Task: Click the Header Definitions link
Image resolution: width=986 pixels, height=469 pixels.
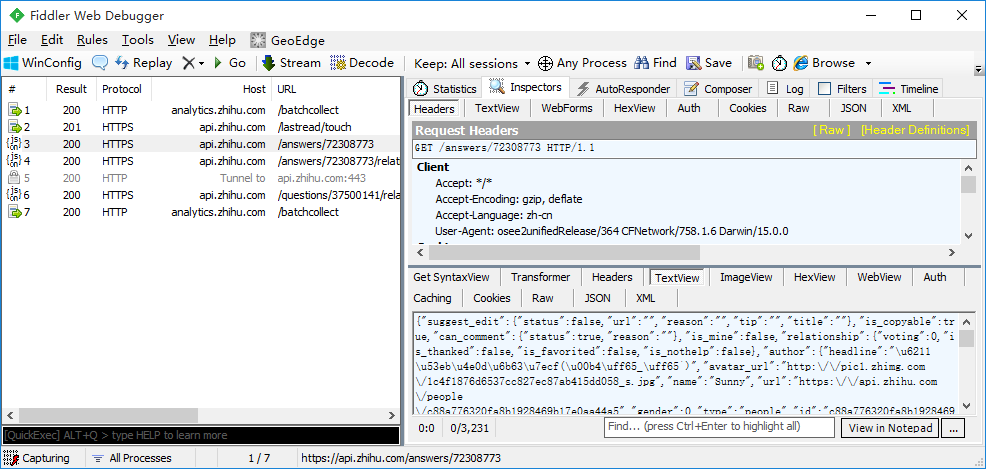Action: [915, 130]
